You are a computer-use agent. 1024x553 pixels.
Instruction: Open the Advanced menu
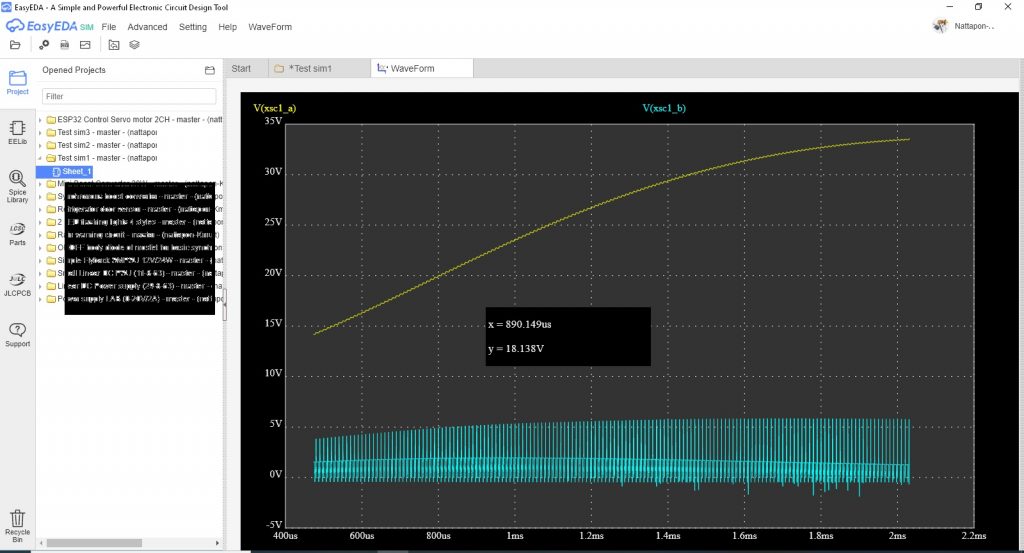tap(147, 27)
